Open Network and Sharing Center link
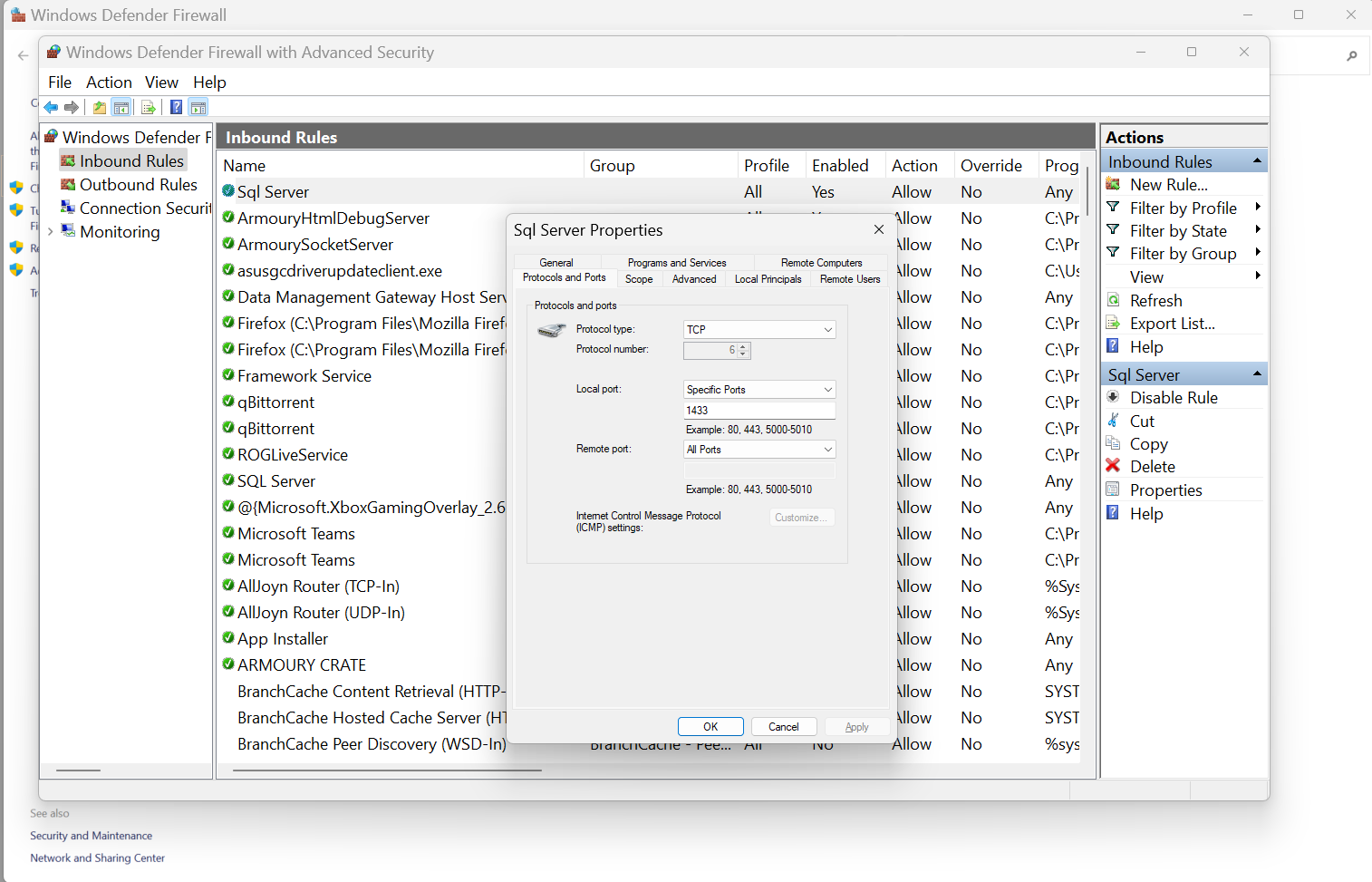This screenshot has height=882, width=1372. click(x=97, y=858)
